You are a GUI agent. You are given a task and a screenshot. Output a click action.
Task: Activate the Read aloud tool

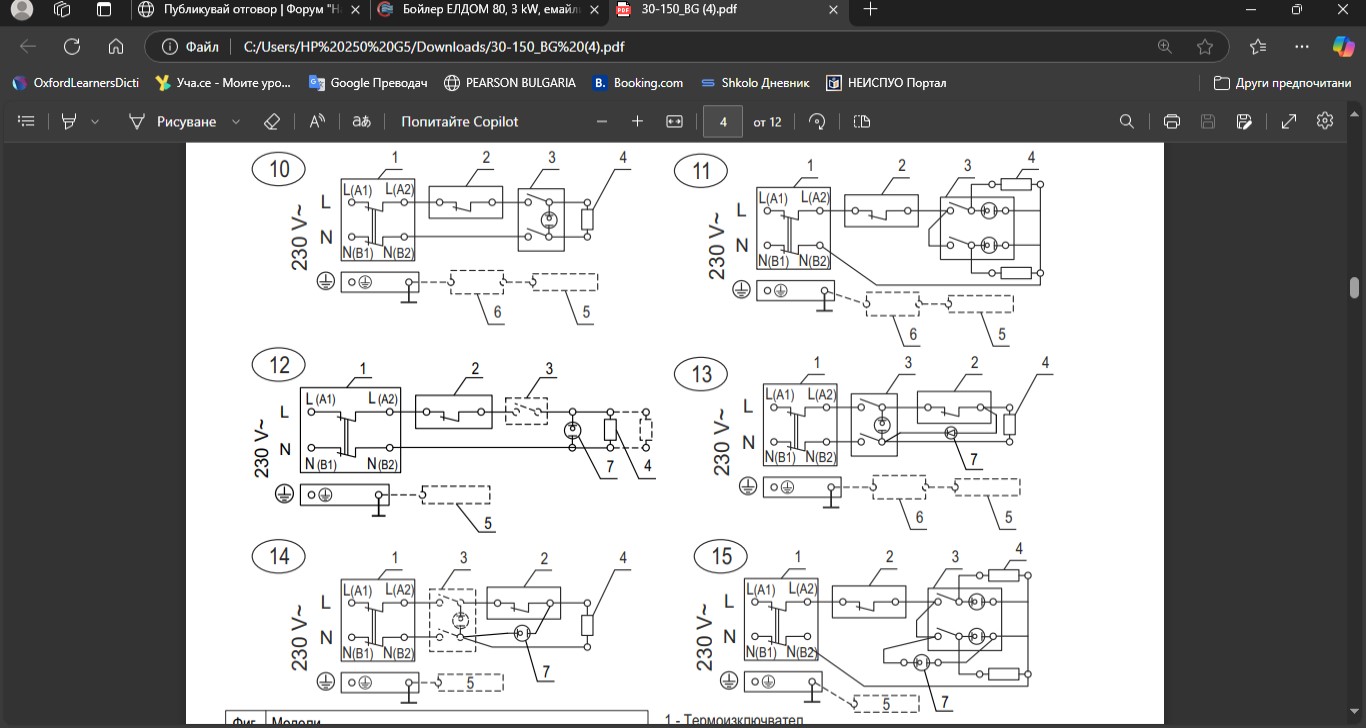coord(317,122)
